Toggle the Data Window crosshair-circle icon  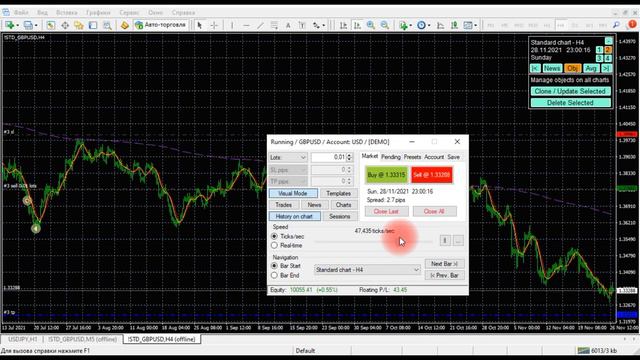click(x=65, y=25)
